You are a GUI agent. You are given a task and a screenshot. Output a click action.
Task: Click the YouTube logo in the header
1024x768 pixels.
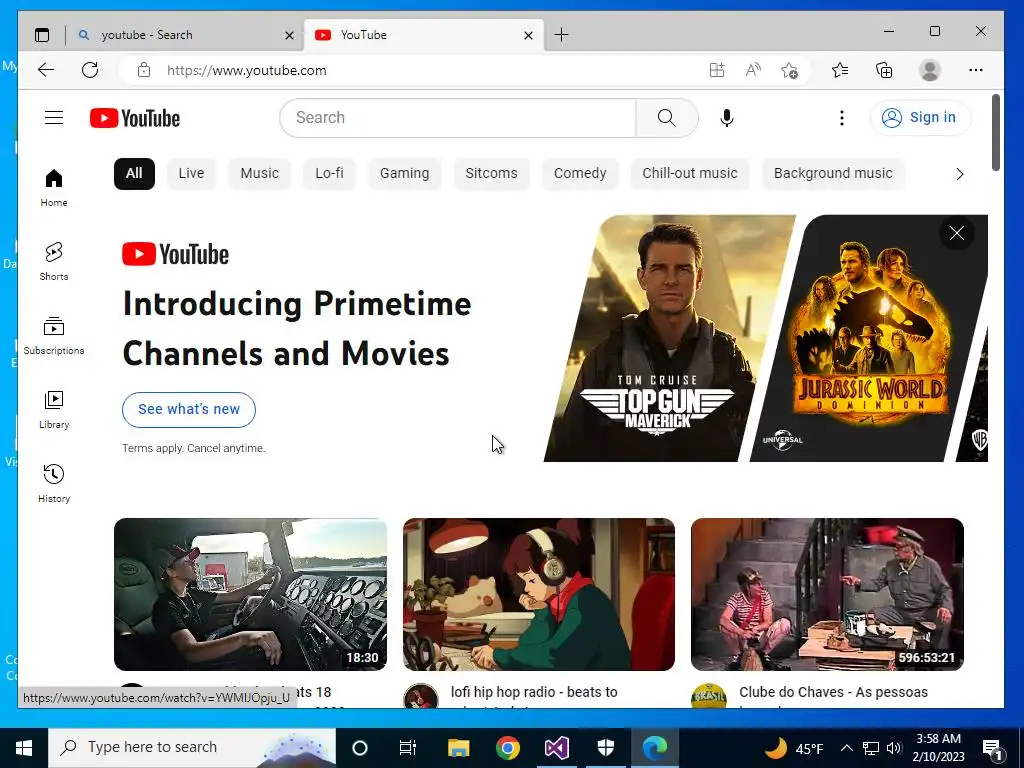point(135,118)
